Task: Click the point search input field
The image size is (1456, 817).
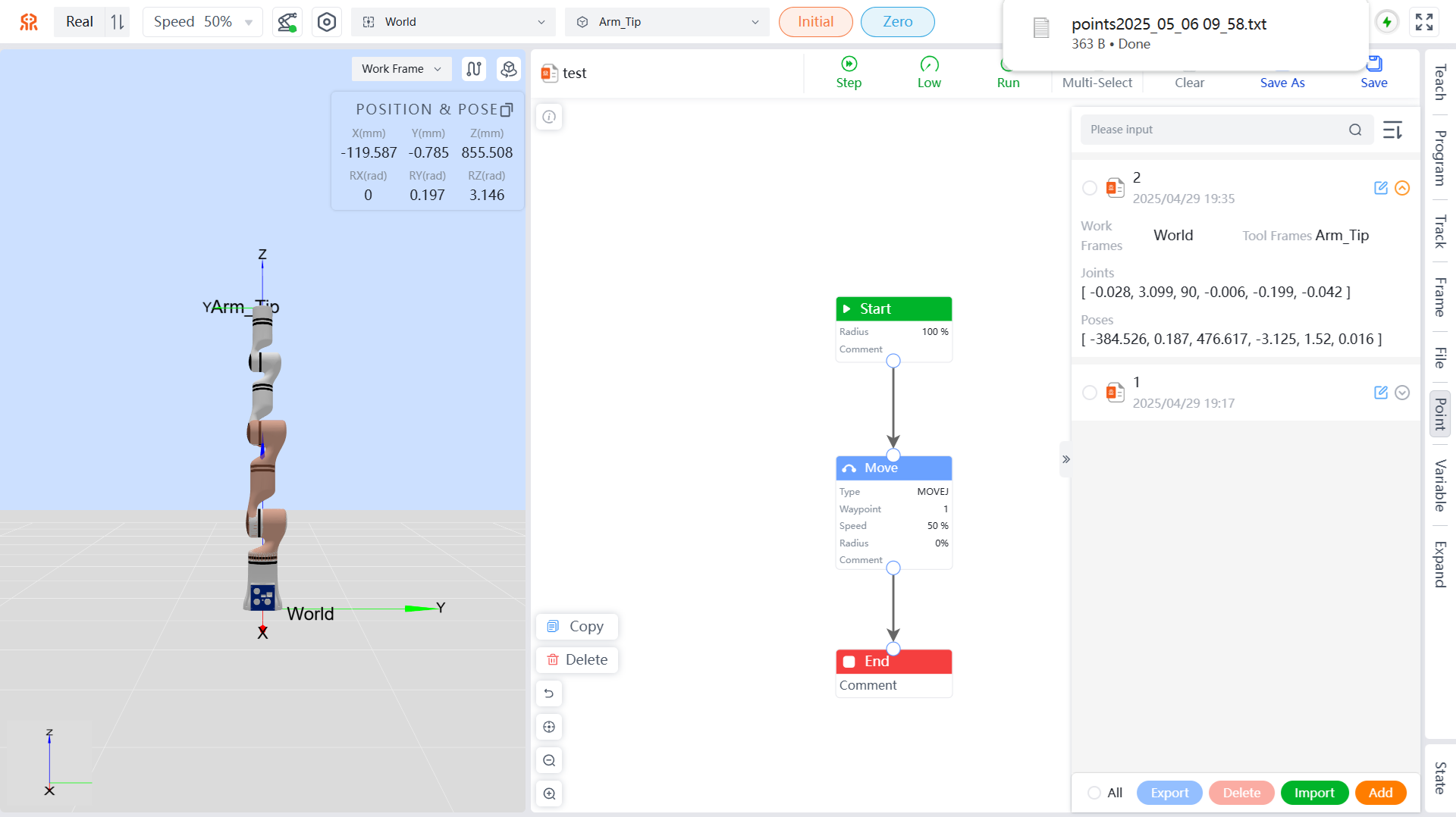Action: (x=1213, y=130)
